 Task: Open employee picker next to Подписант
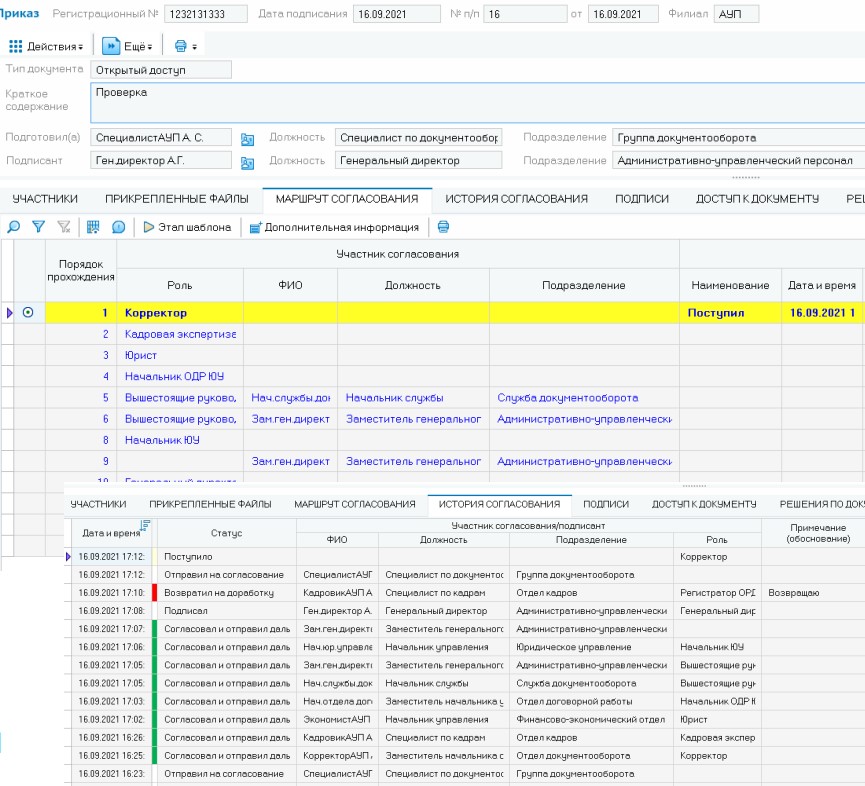click(247, 163)
